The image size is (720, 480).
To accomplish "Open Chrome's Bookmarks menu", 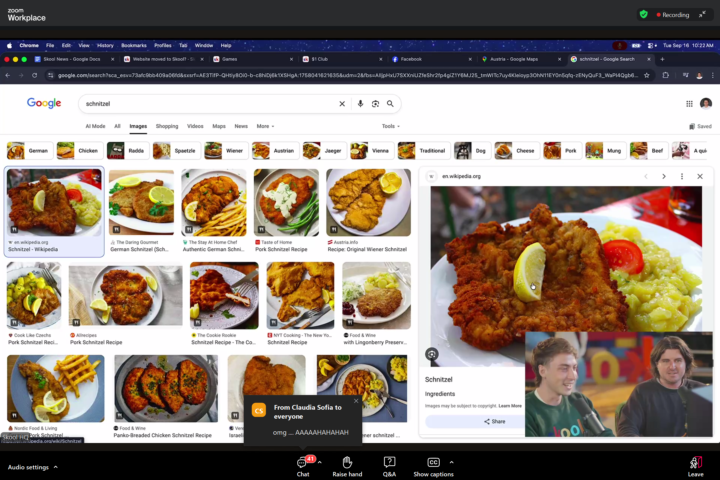I will point(134,45).
